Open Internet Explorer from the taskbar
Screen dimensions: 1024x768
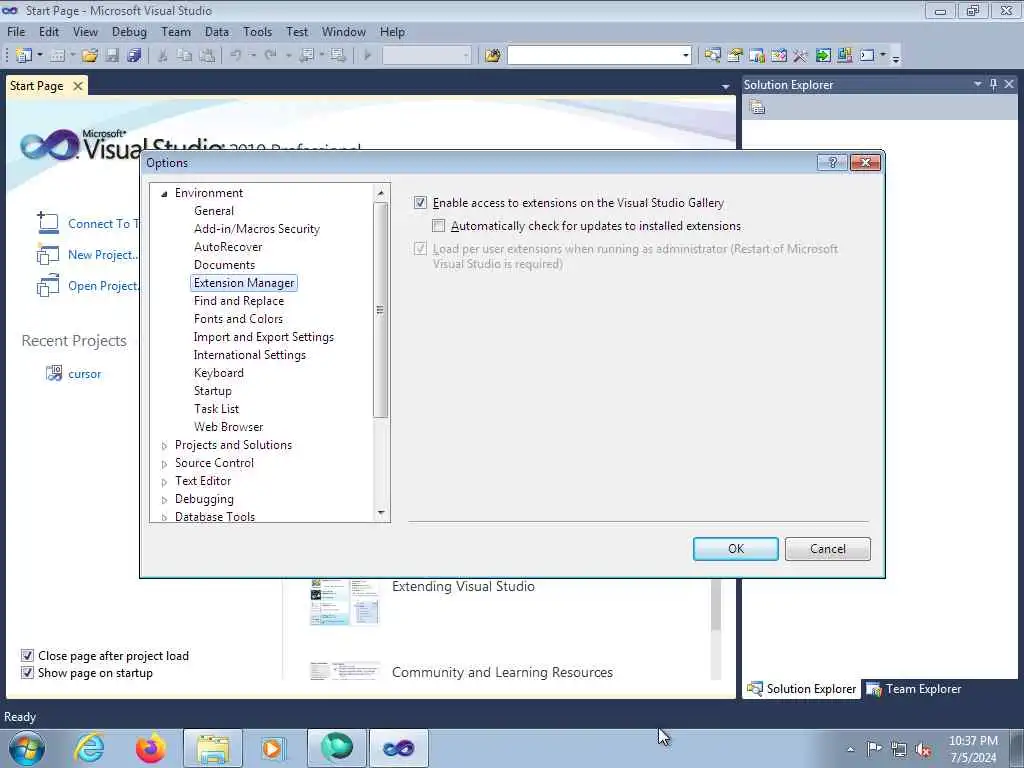point(89,748)
